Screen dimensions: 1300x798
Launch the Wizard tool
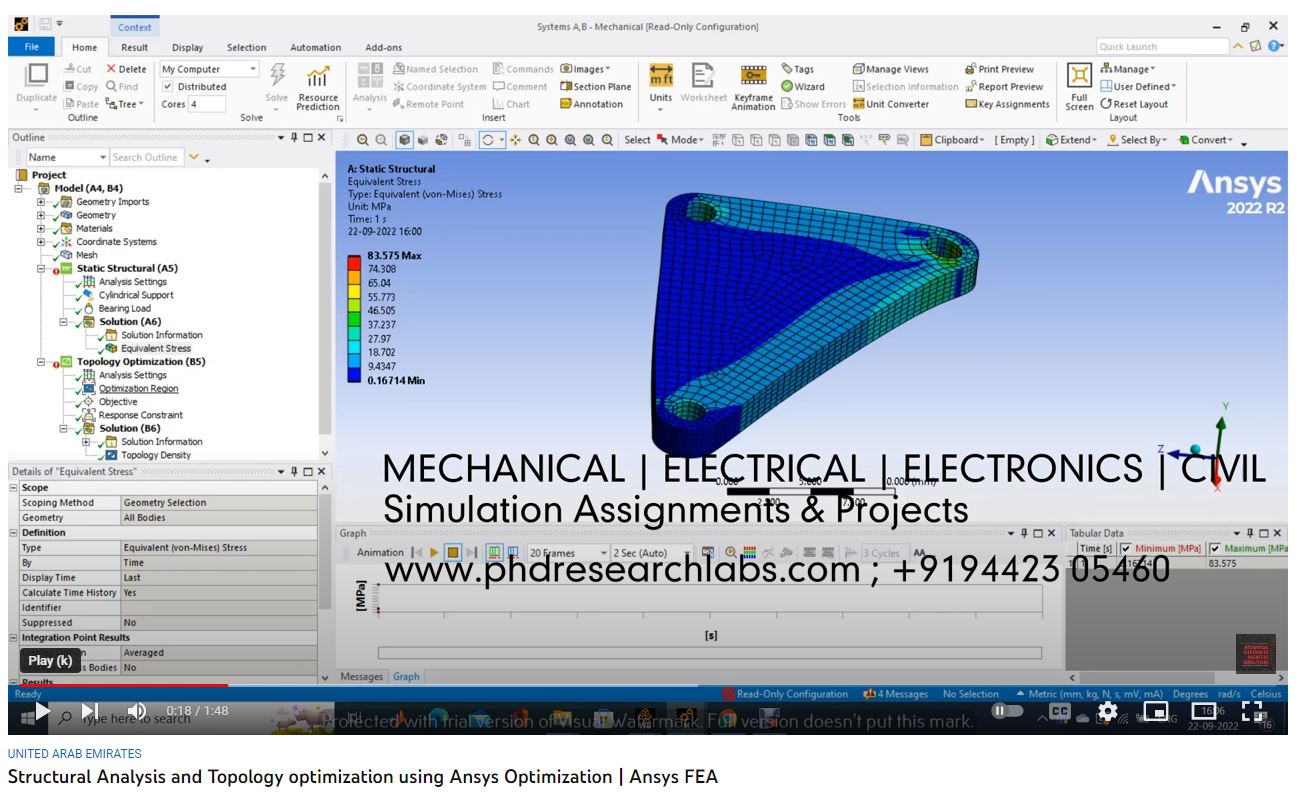[x=803, y=87]
